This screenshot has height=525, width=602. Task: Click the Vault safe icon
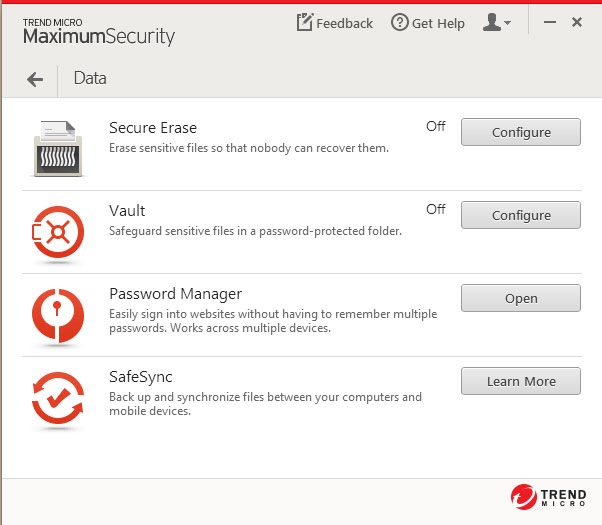tap(58, 232)
